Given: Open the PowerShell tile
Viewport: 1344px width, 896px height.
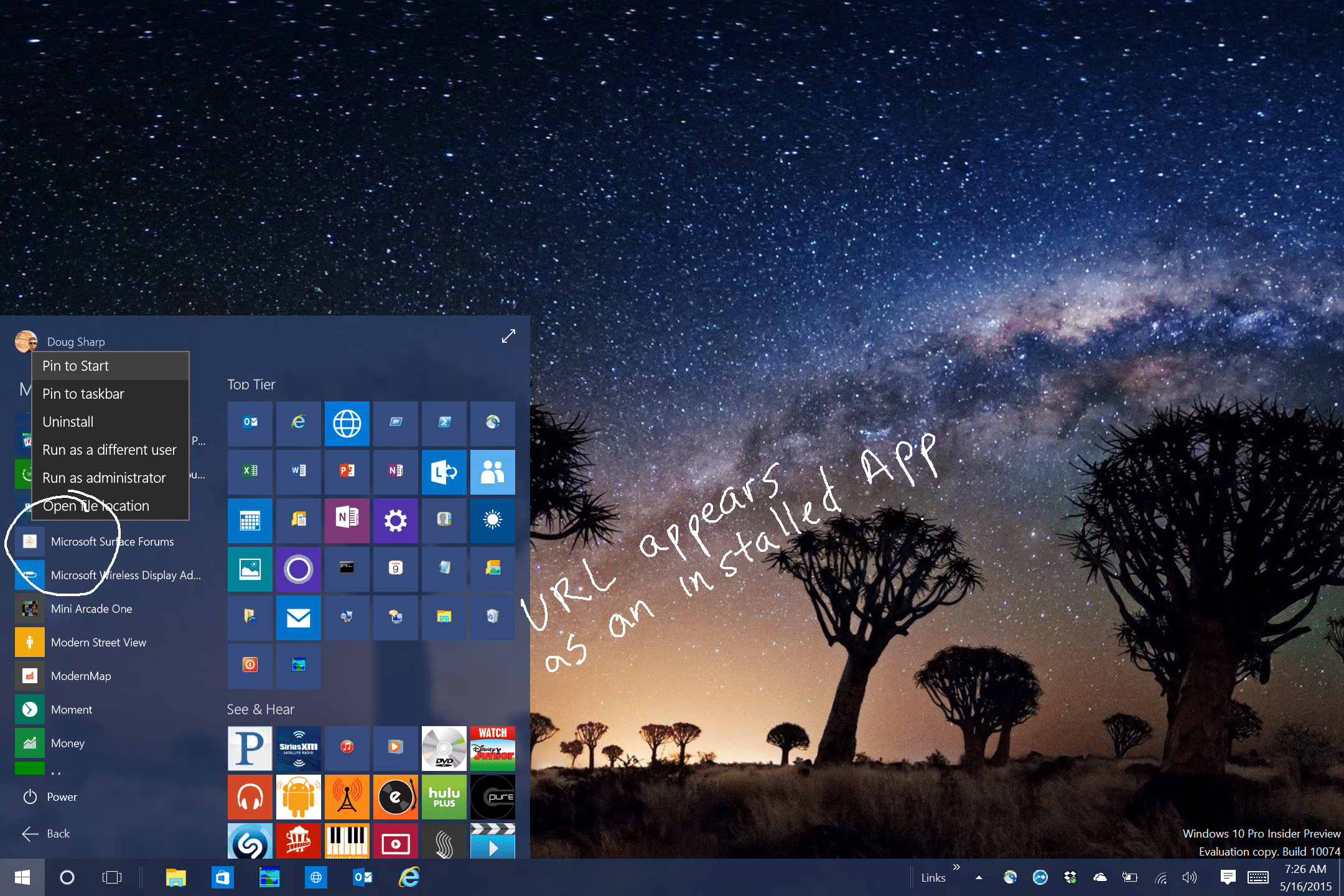Looking at the screenshot, I should tap(444, 423).
